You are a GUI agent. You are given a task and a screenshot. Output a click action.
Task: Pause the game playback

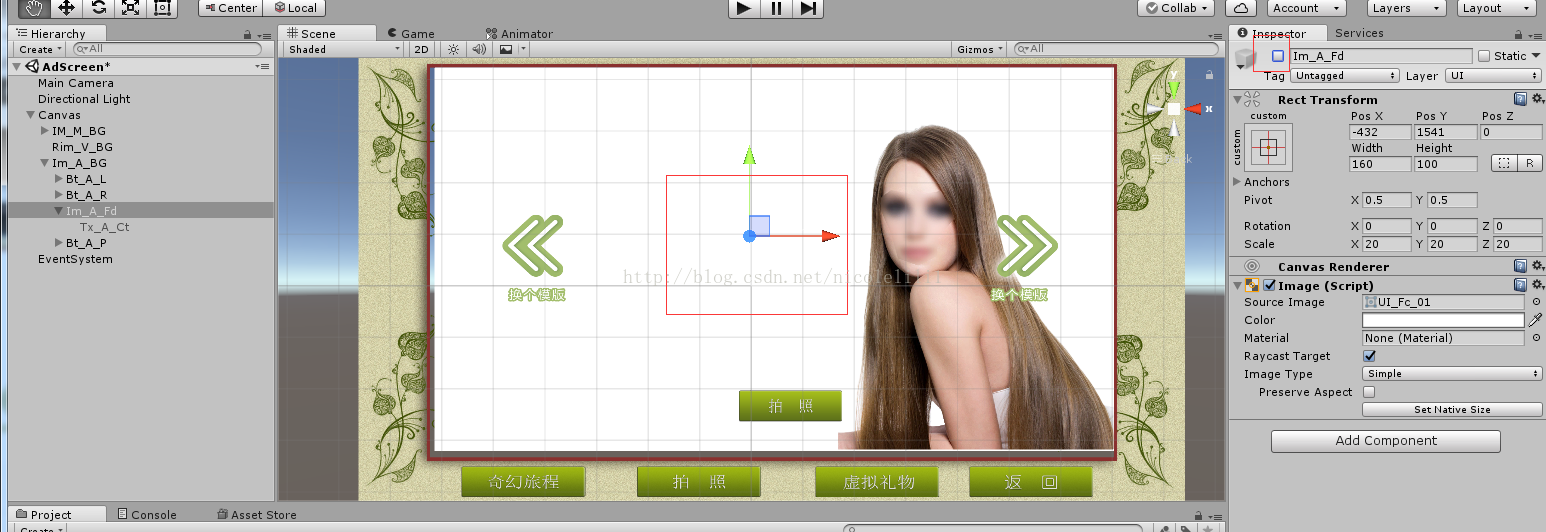(776, 8)
